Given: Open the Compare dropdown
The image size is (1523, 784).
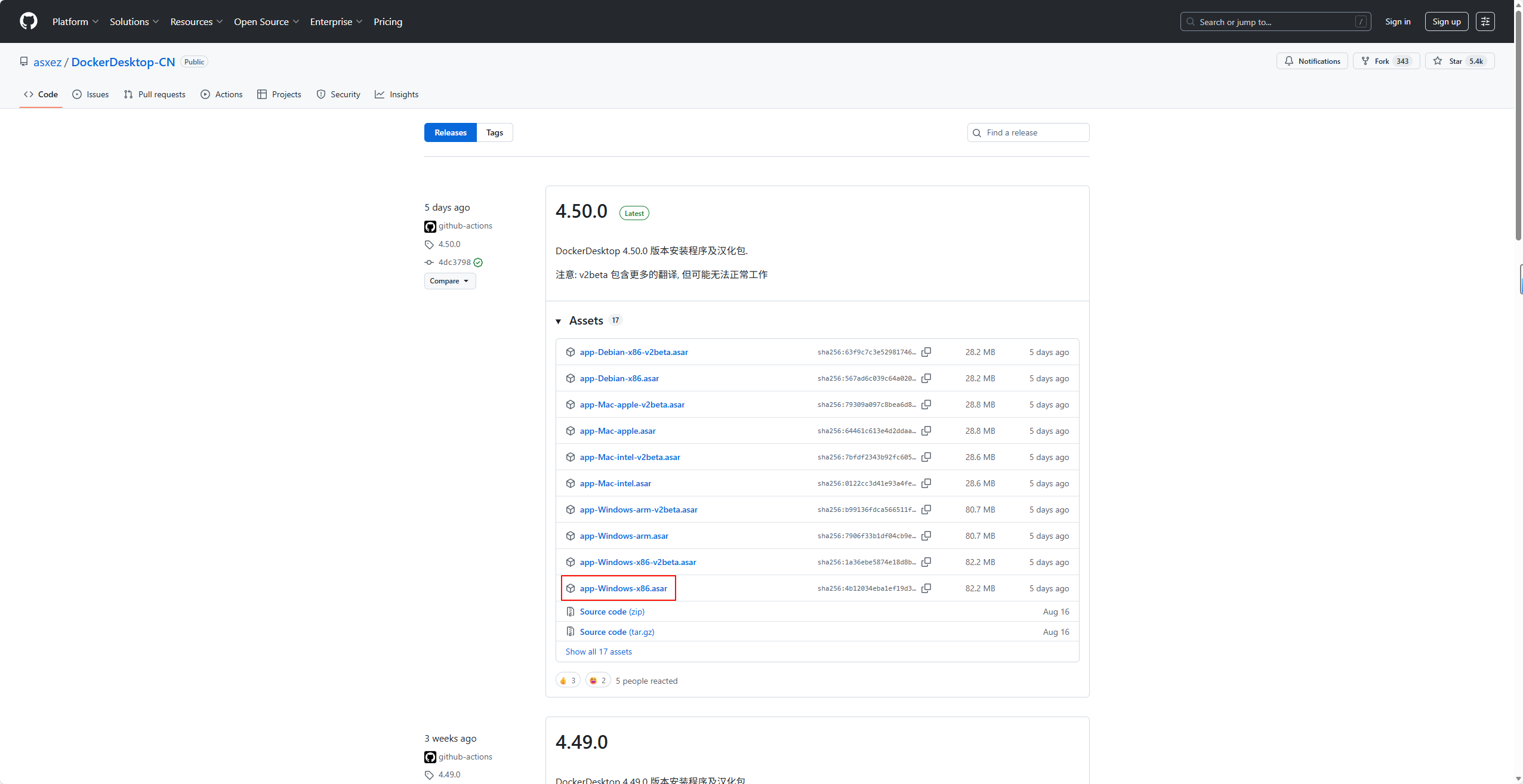Looking at the screenshot, I should (x=449, y=281).
